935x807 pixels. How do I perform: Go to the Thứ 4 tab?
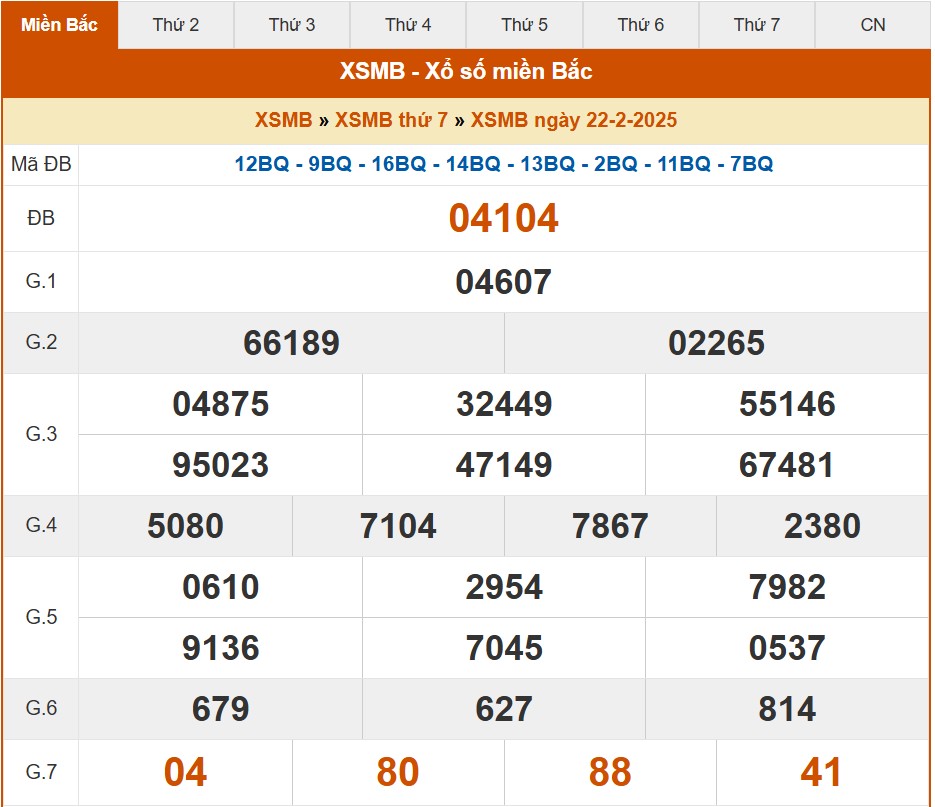pyautogui.click(x=408, y=25)
